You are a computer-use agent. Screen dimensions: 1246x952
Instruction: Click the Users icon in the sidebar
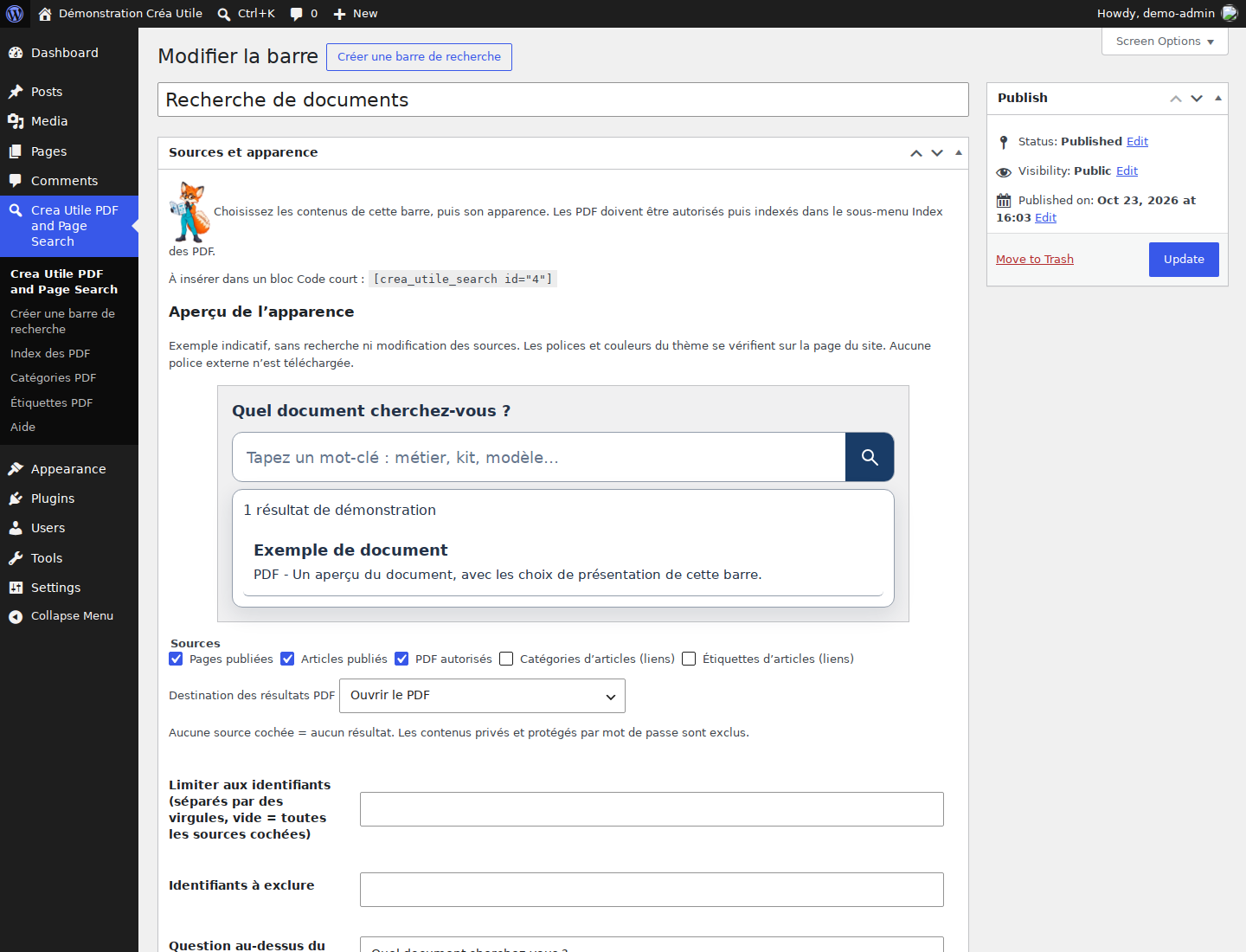(x=16, y=528)
